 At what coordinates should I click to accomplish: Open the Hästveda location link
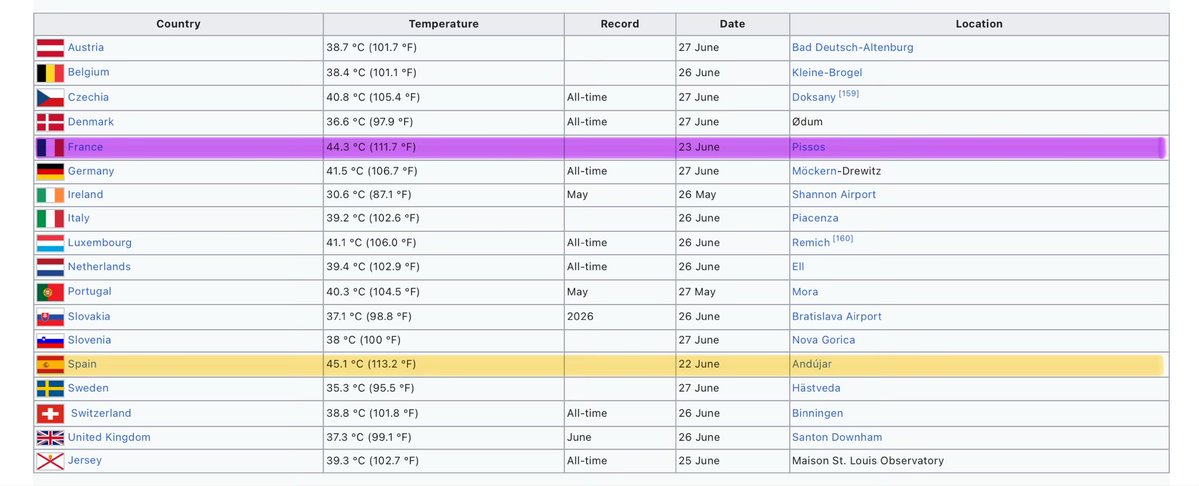pos(816,388)
